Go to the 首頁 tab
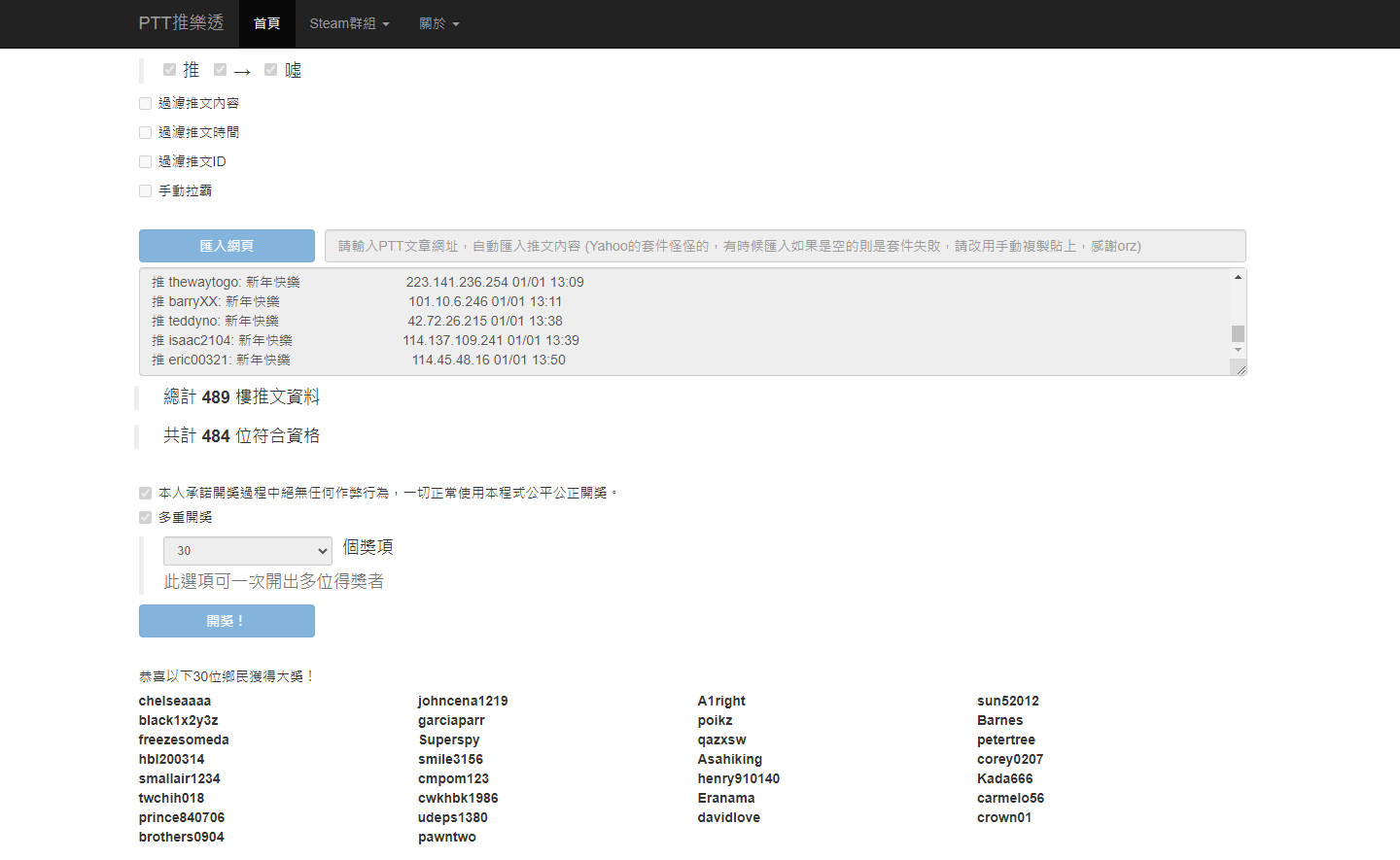This screenshot has height=860, width=1400. pos(267,23)
